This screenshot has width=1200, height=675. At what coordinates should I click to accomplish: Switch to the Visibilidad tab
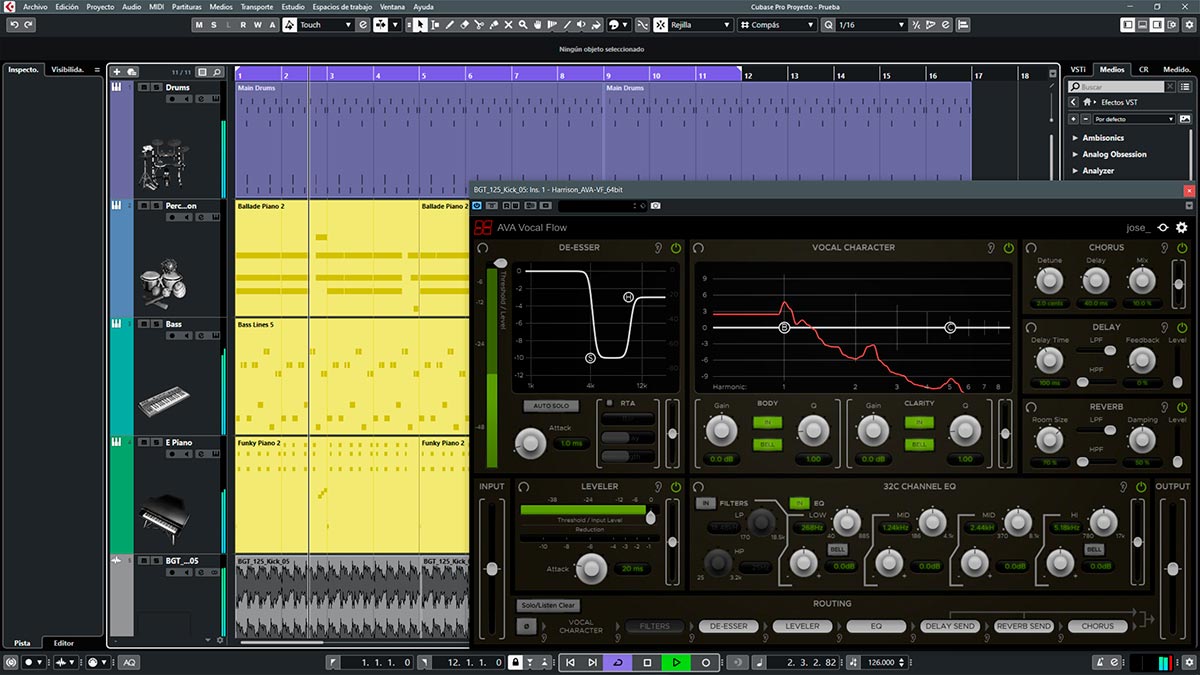[x=67, y=69]
